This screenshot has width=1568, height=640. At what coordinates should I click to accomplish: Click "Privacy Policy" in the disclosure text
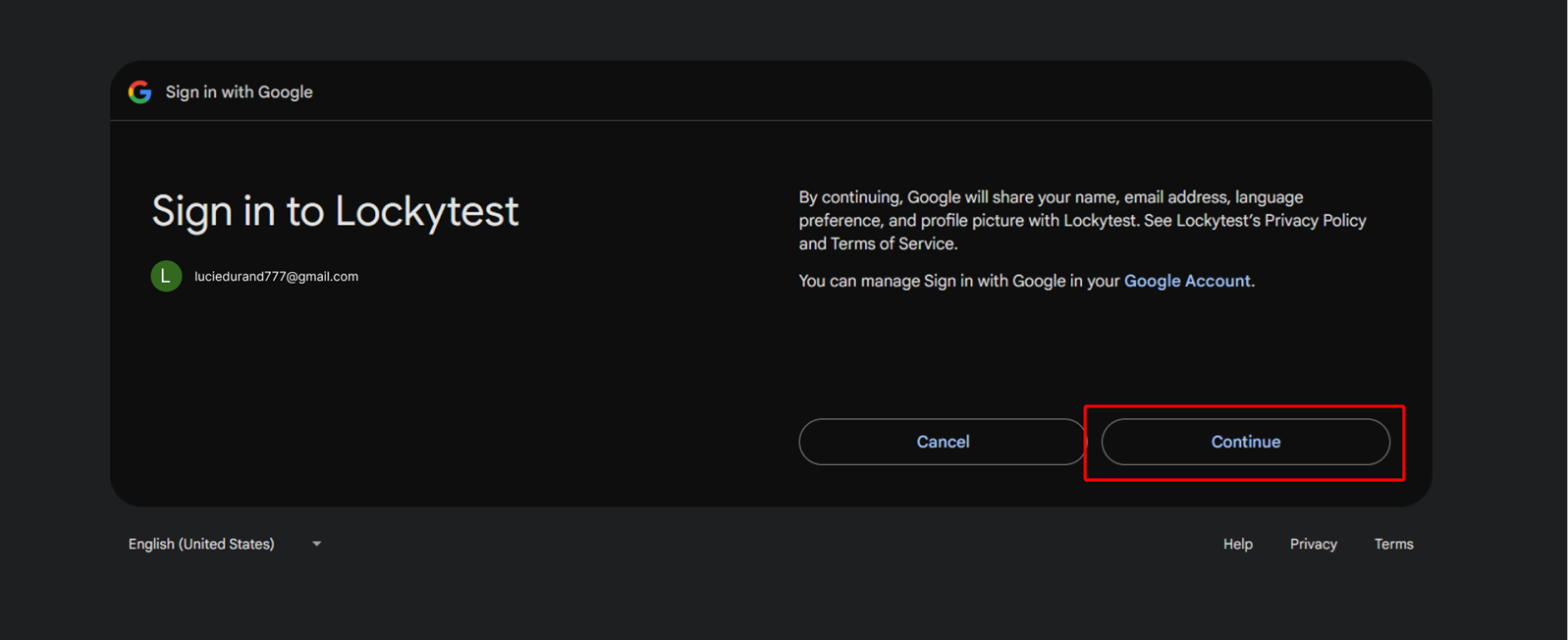point(1315,221)
